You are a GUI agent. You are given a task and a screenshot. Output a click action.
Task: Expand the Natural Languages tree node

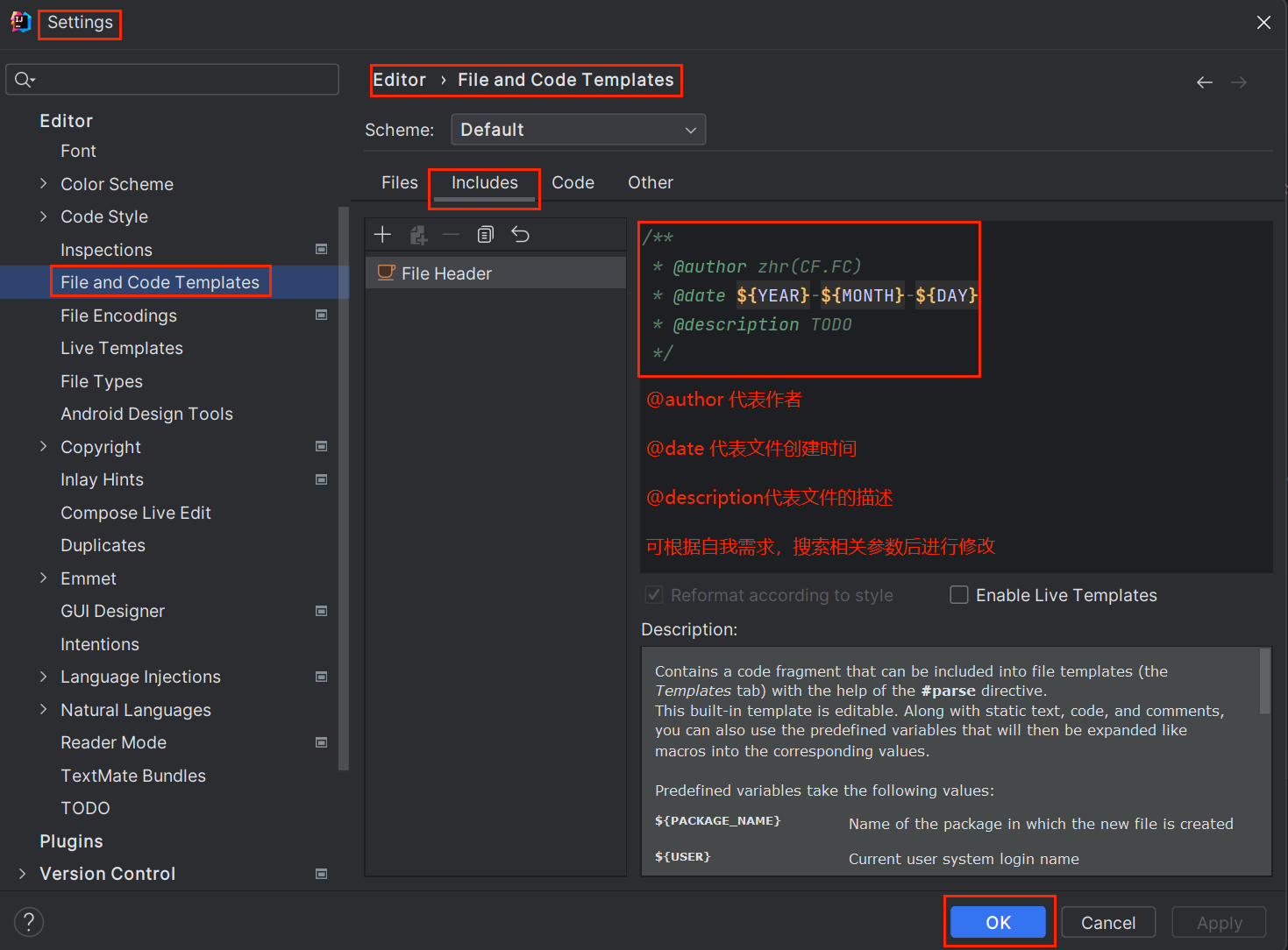click(44, 710)
